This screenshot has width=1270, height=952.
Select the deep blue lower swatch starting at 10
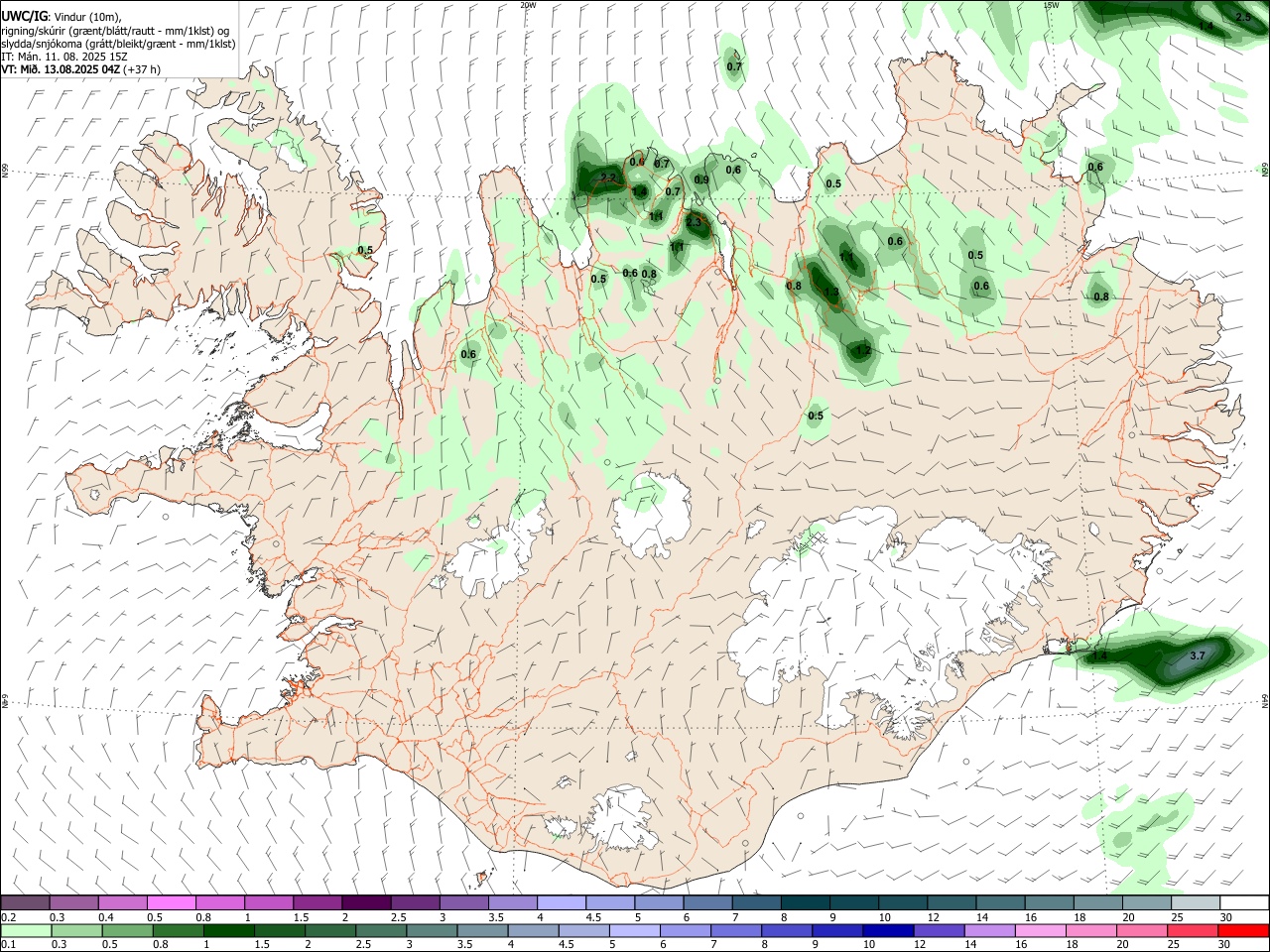(888, 930)
